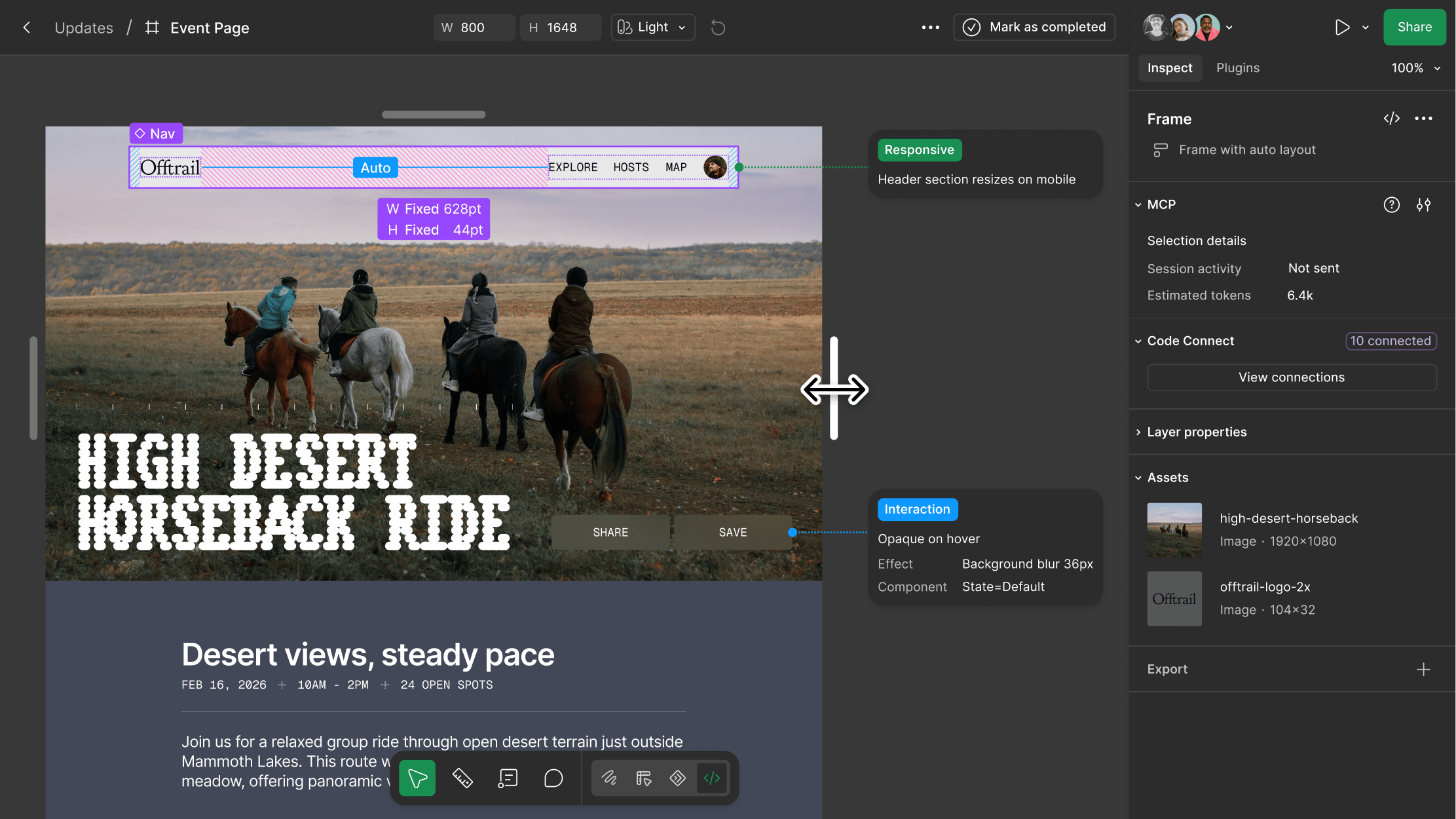Screen dimensions: 1456x819
Task: Toggle Dev Mode code icon in toolbar
Action: tap(712, 778)
